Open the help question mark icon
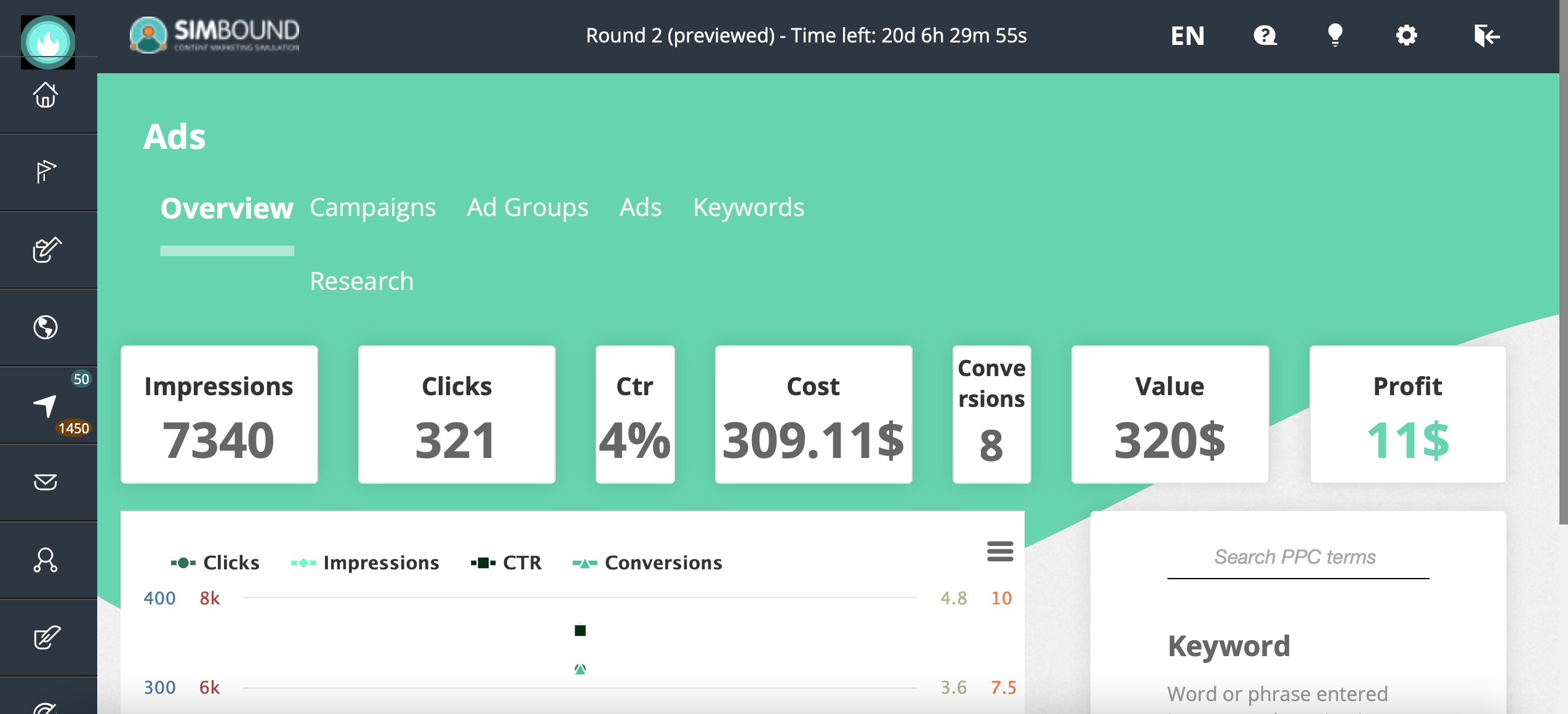Viewport: 1568px width, 714px height. click(x=1265, y=36)
